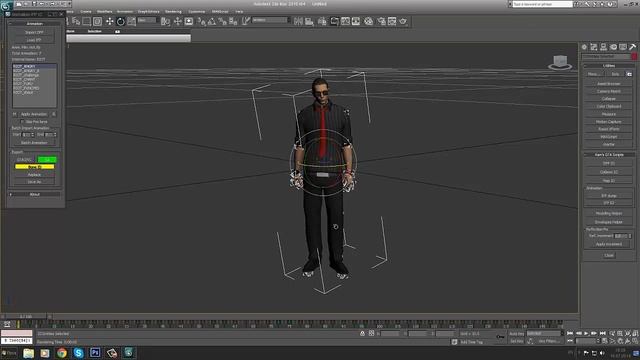Screen dimensions: 640x360
Task: Click the Apply increment button
Action: point(609,244)
